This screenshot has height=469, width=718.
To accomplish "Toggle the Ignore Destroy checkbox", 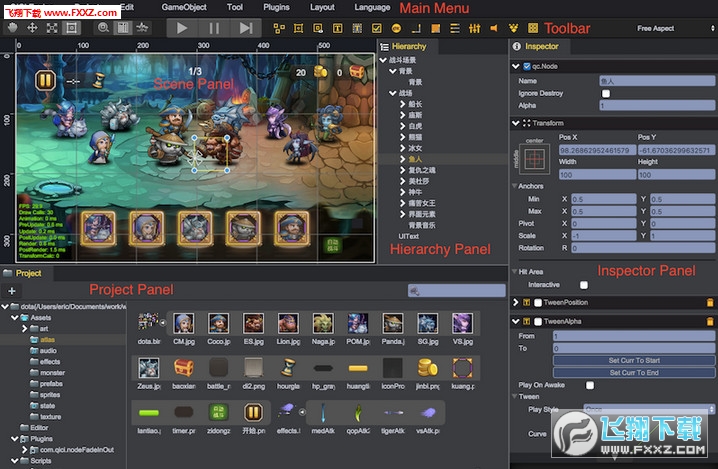I will [606, 93].
